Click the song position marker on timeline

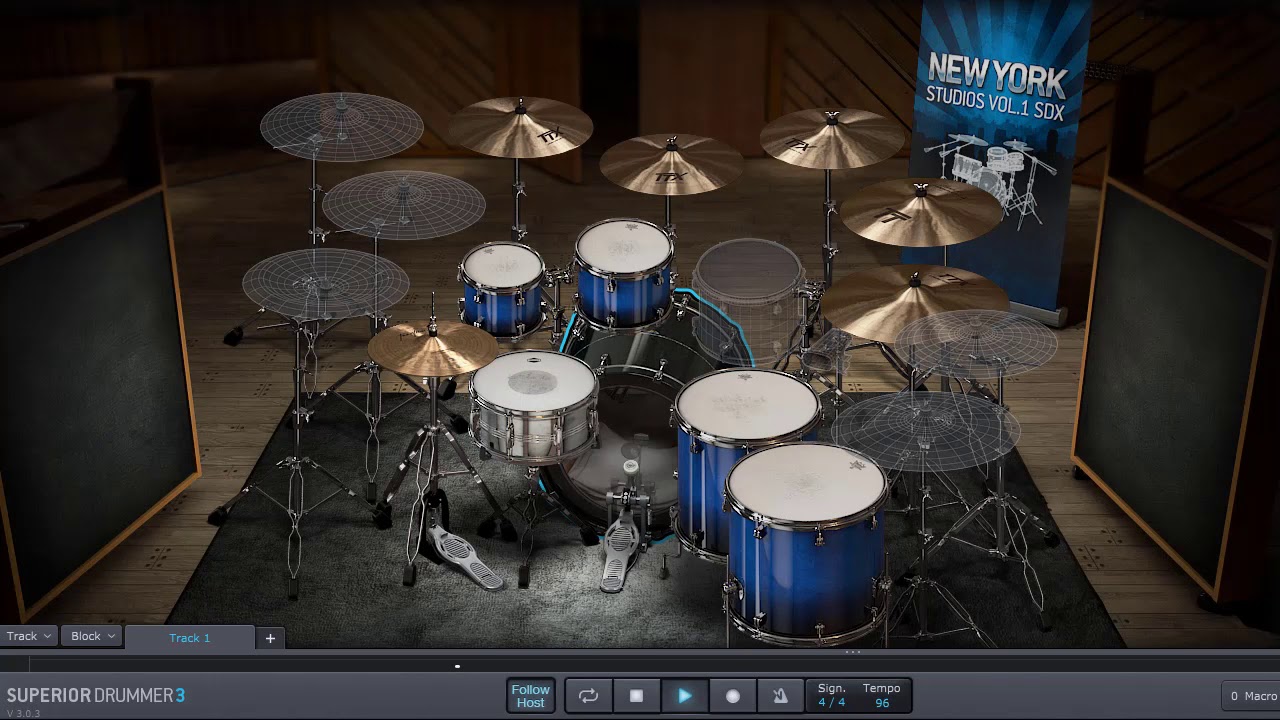[x=457, y=666]
